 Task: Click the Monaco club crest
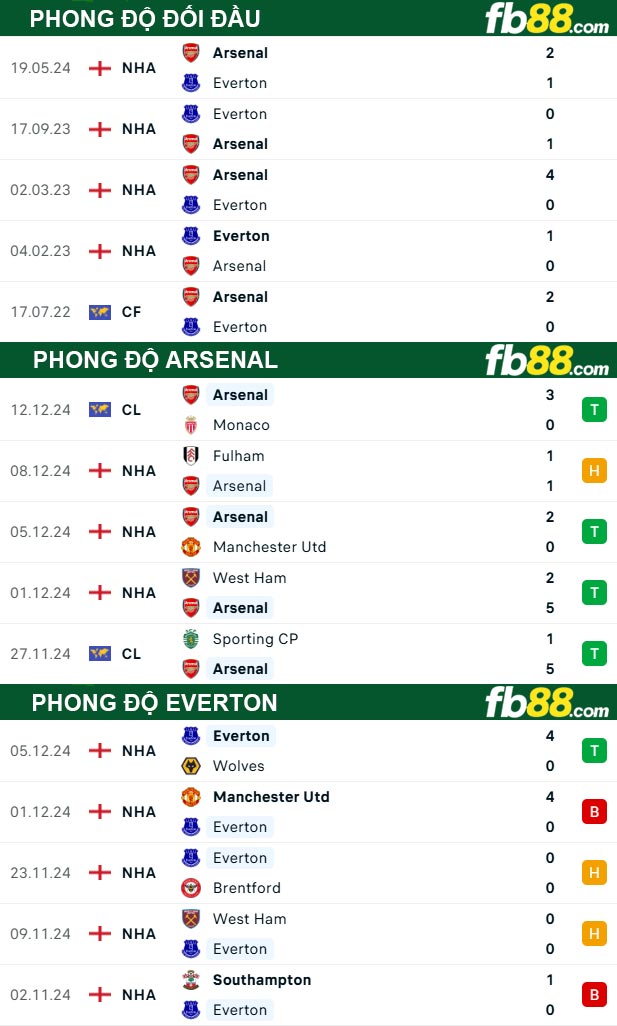pyautogui.click(x=191, y=425)
